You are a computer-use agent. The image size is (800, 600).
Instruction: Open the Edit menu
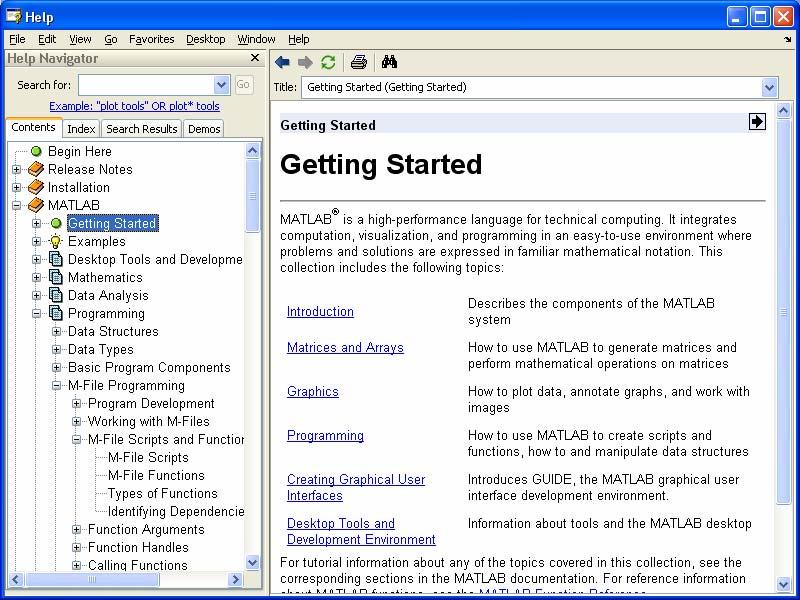tap(47, 39)
